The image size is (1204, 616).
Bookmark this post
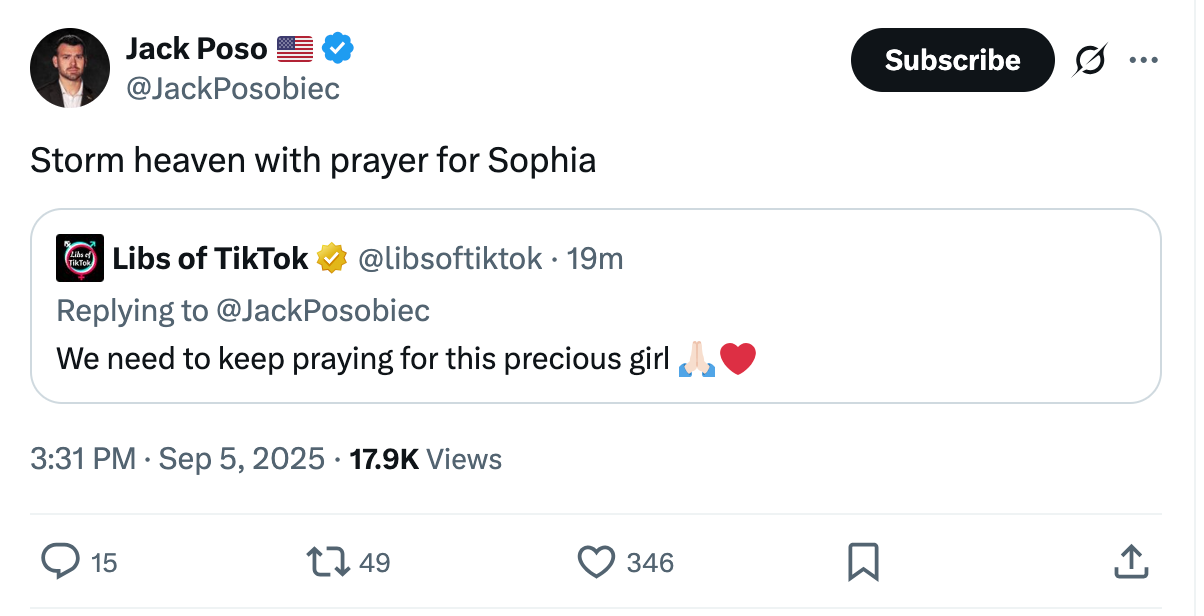click(862, 562)
